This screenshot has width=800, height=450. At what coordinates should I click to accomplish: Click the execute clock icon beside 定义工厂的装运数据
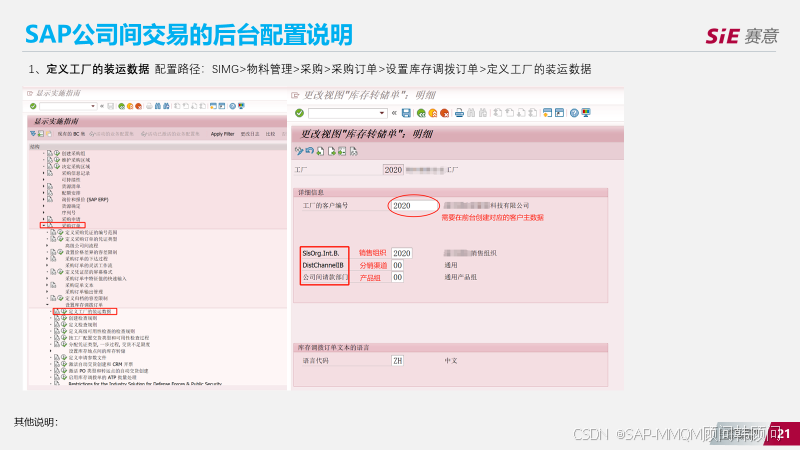[64, 311]
